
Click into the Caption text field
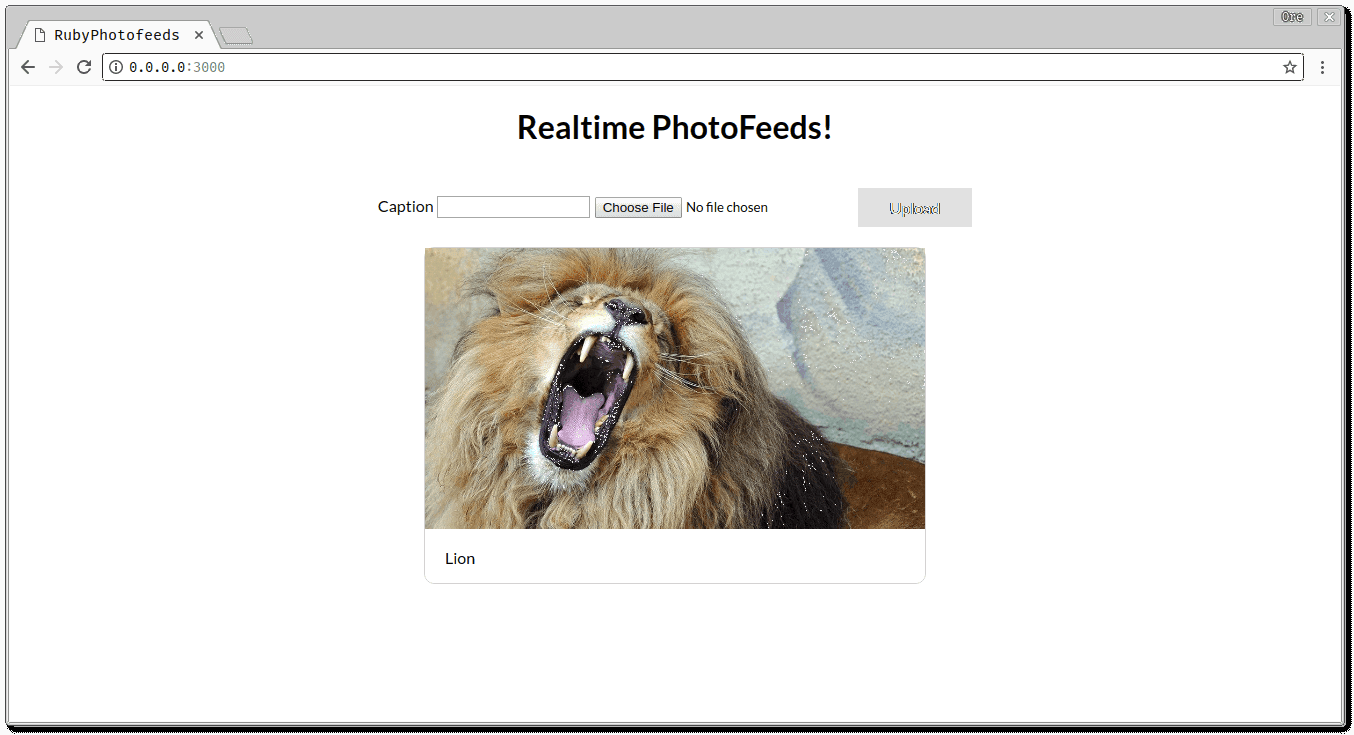[x=513, y=207]
